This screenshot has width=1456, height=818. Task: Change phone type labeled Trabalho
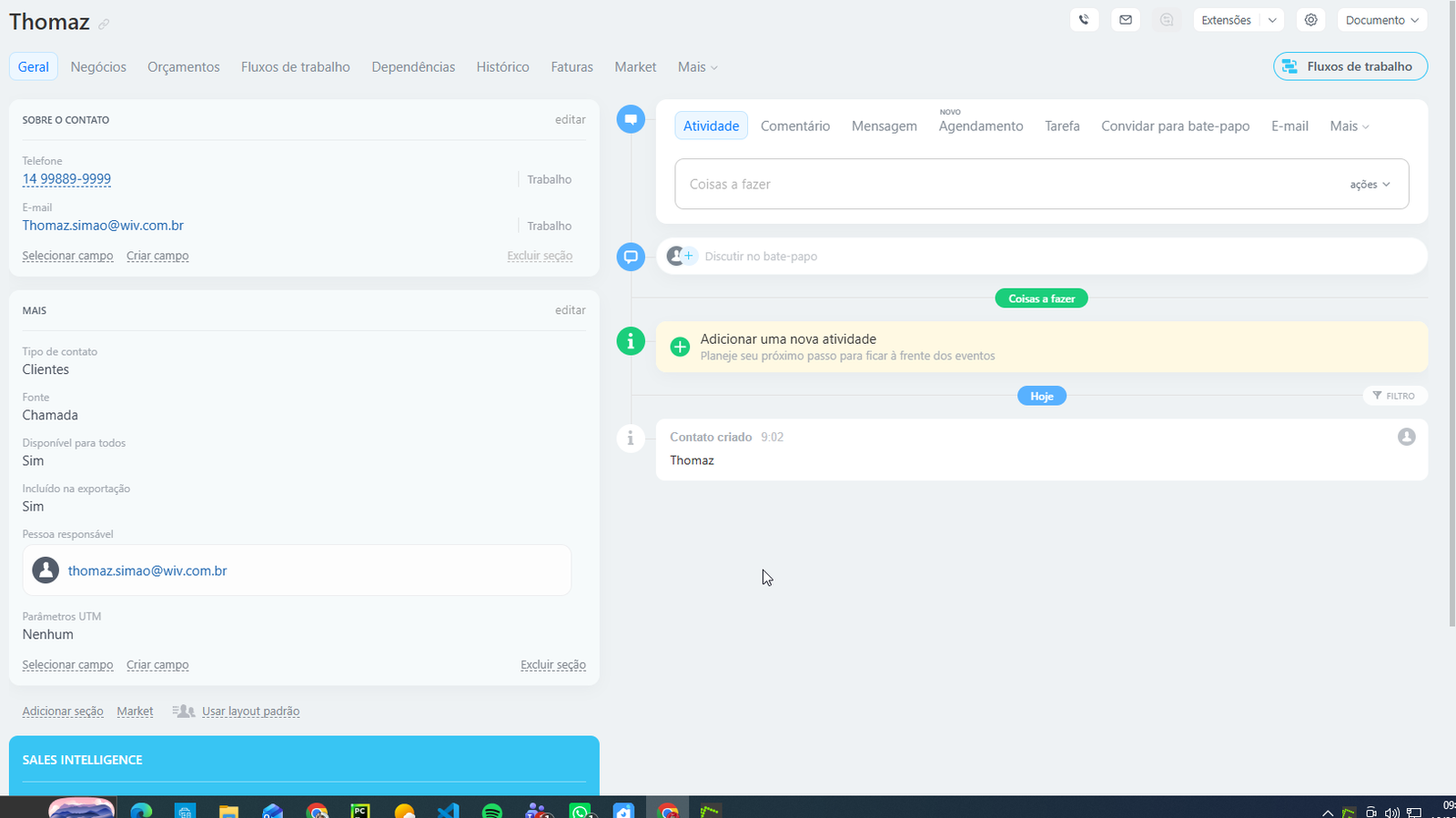tap(550, 179)
